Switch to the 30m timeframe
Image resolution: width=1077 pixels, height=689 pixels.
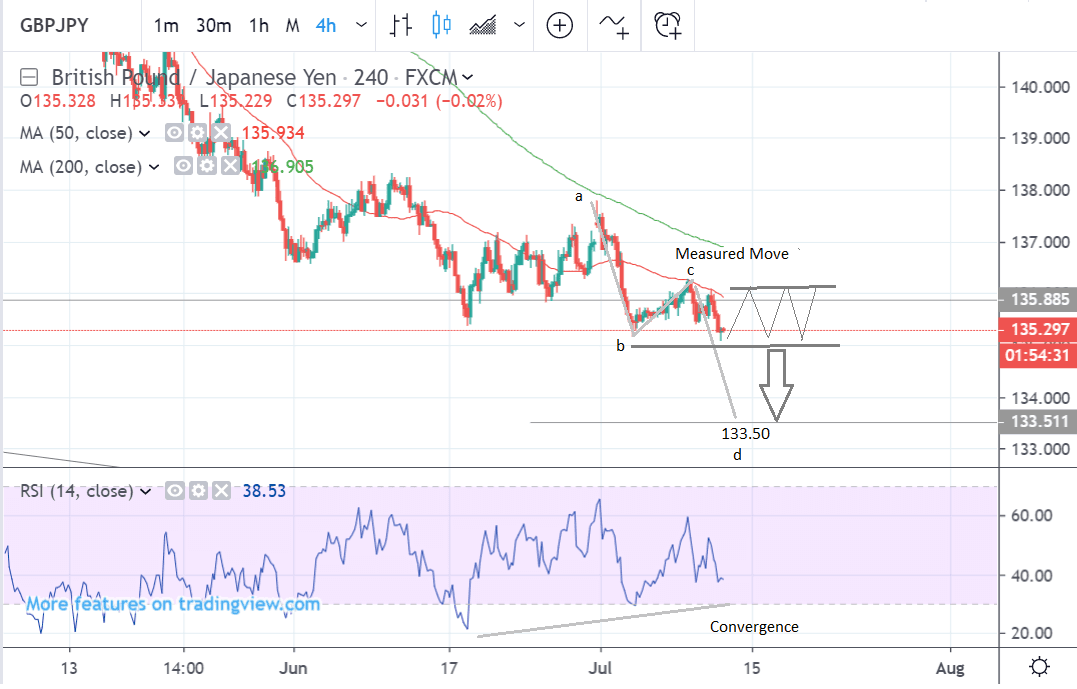point(213,25)
